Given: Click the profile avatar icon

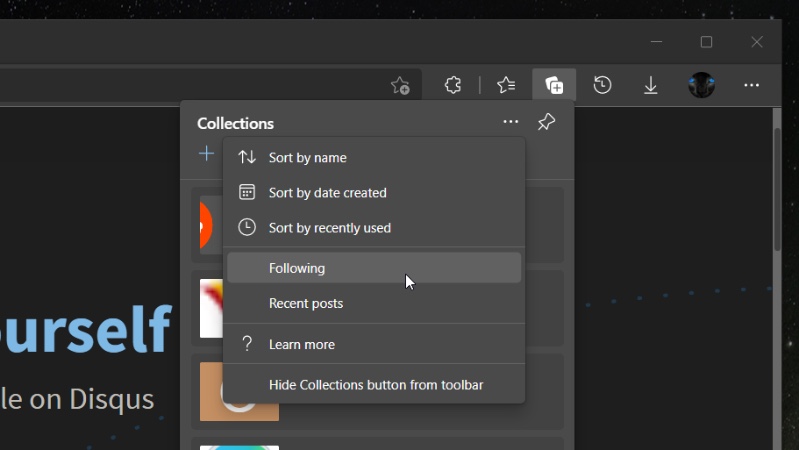Looking at the screenshot, I should click(x=701, y=86).
